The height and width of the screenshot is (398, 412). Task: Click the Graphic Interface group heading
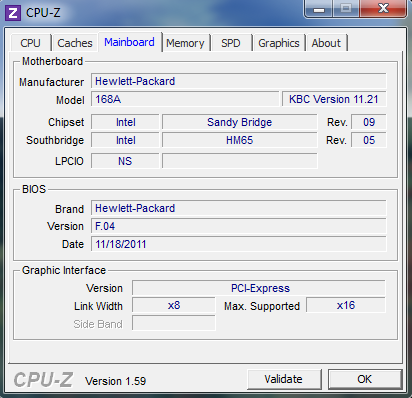click(x=64, y=270)
